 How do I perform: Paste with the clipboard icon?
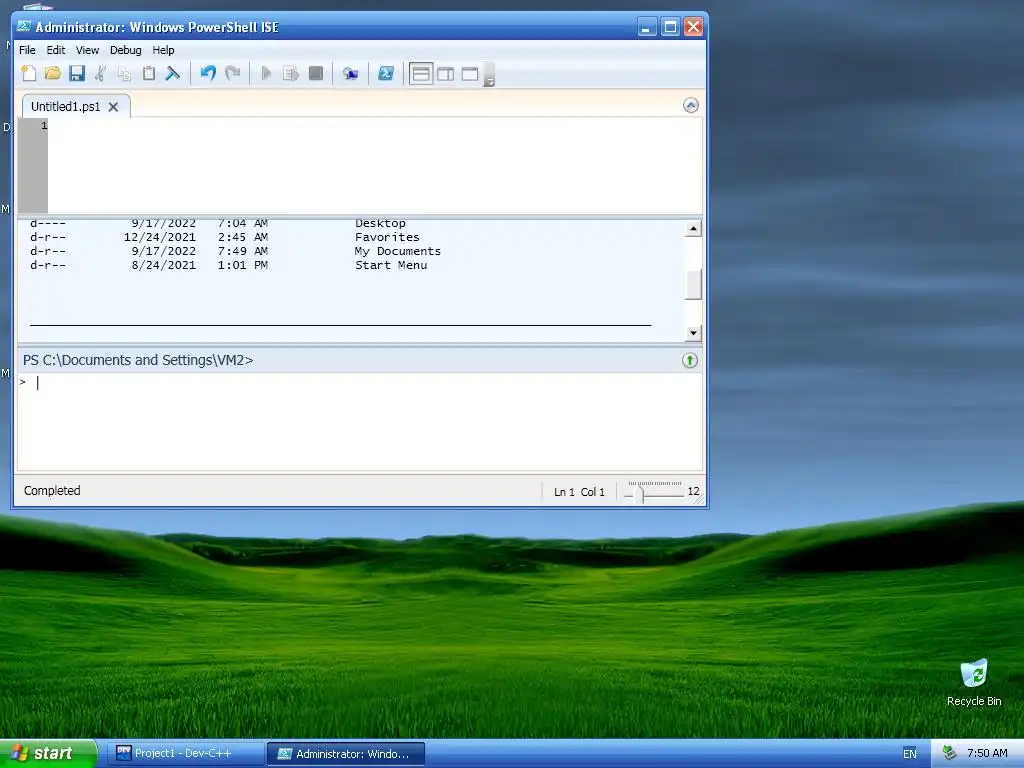point(149,74)
